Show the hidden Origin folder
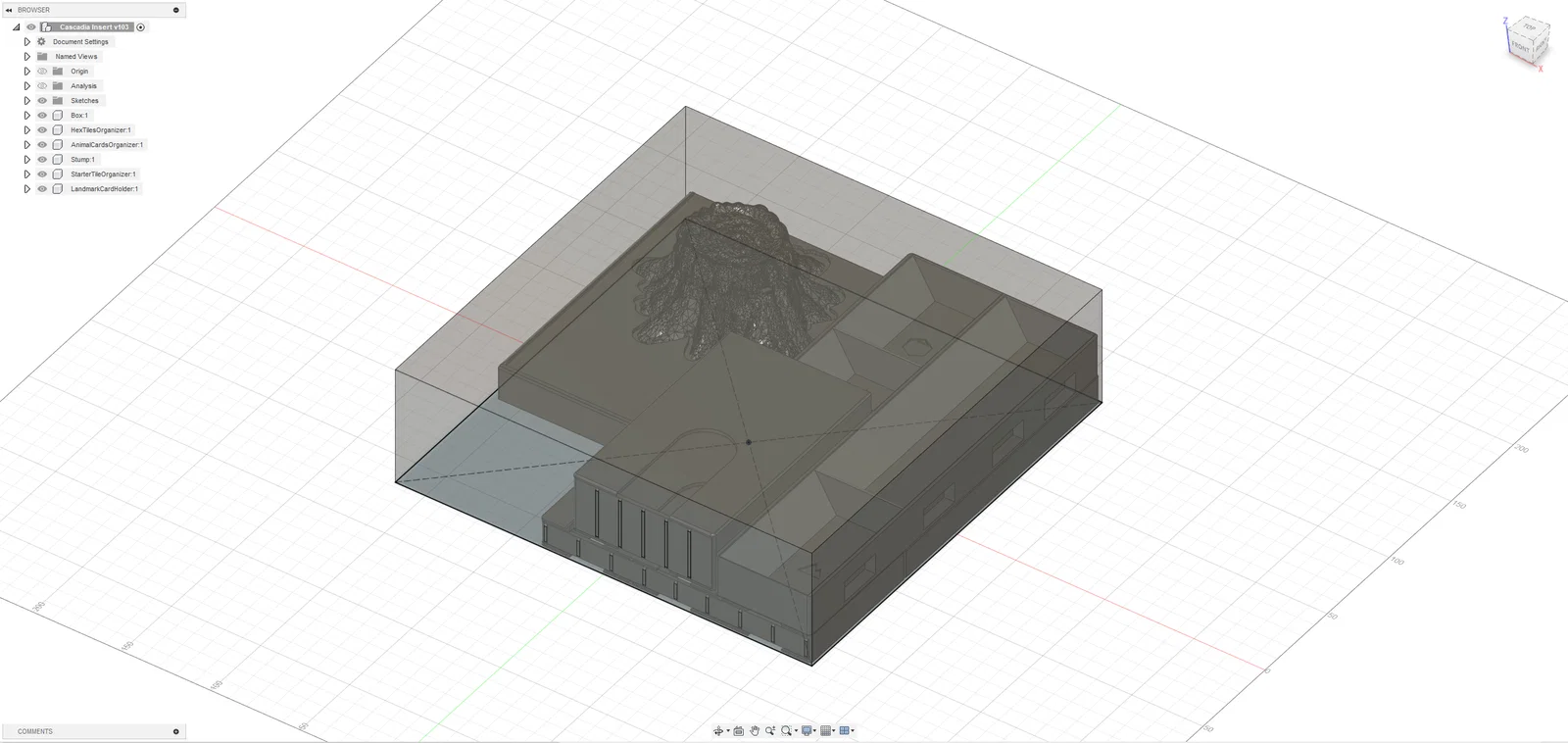The height and width of the screenshot is (743, 1568). tap(42, 72)
